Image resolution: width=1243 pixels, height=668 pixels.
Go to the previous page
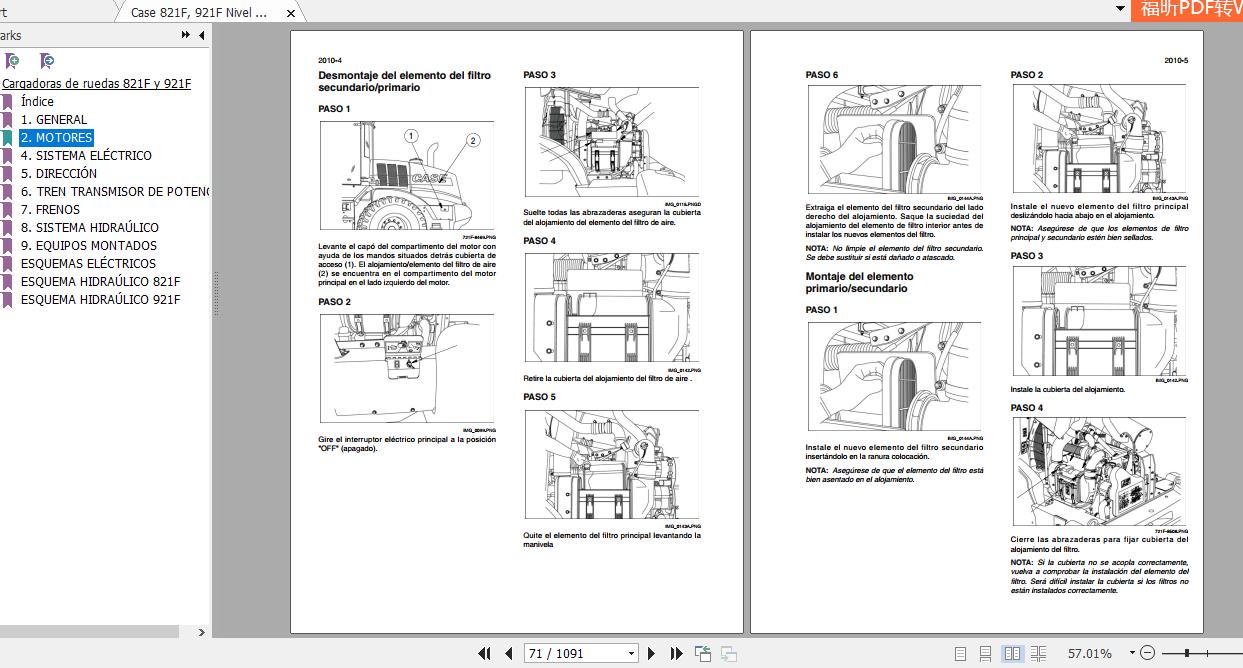pyautogui.click(x=508, y=654)
